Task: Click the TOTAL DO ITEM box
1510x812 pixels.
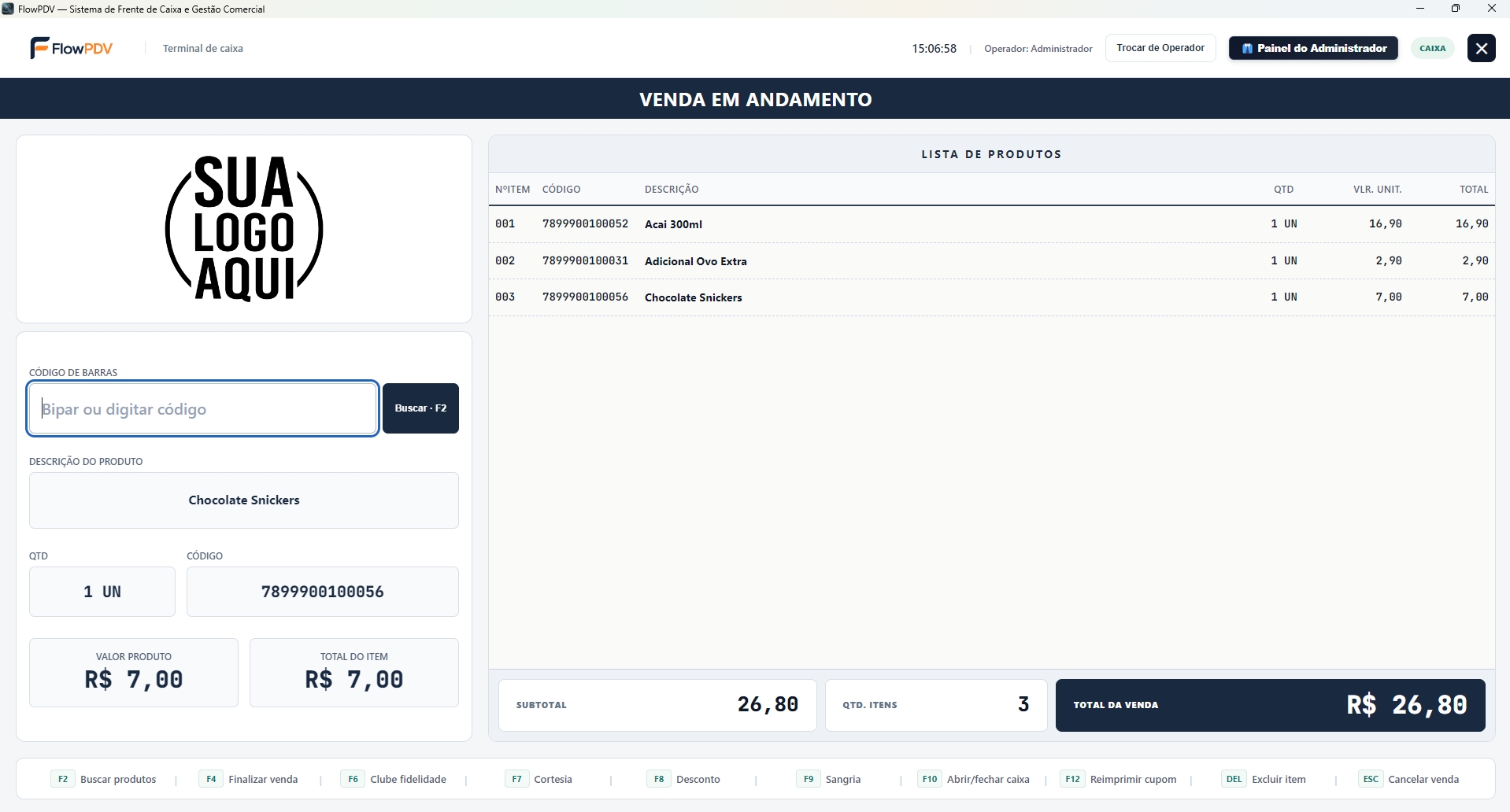Action: [x=354, y=673]
